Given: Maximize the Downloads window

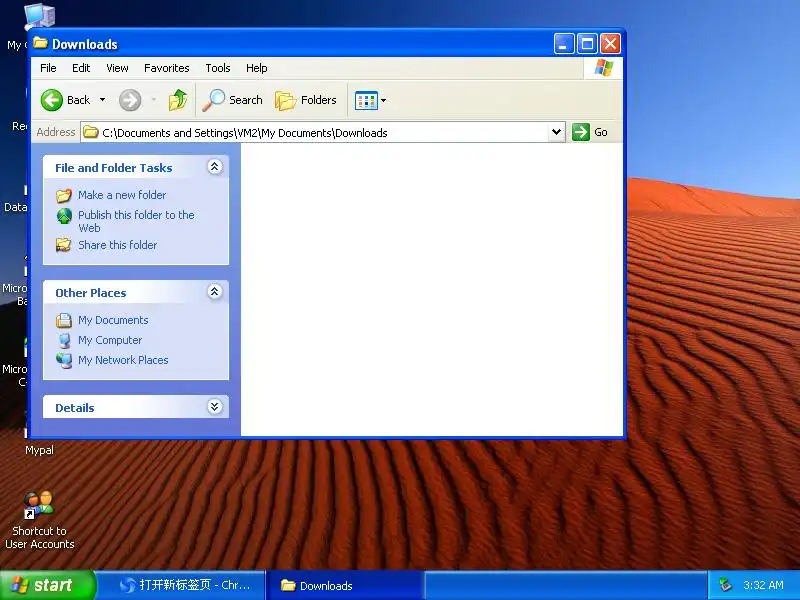Looking at the screenshot, I should 587,44.
